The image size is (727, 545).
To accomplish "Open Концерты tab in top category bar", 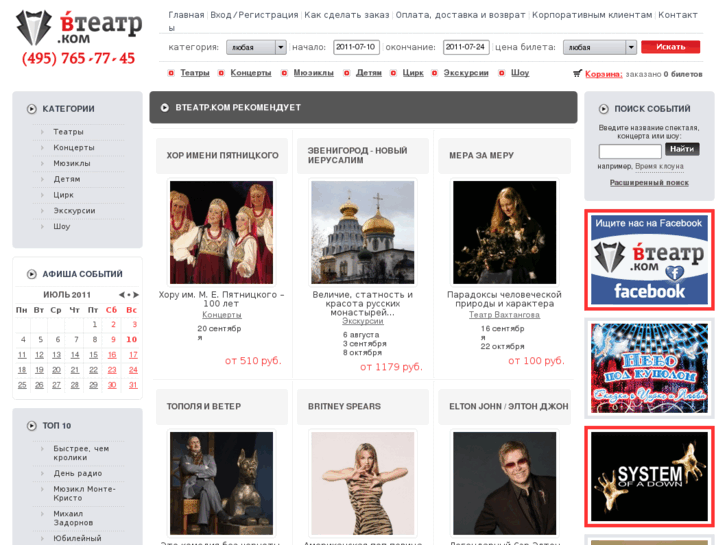I will pos(251,73).
